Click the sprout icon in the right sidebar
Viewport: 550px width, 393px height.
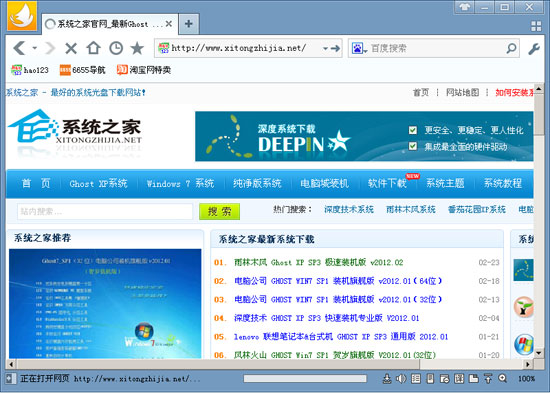(524, 307)
